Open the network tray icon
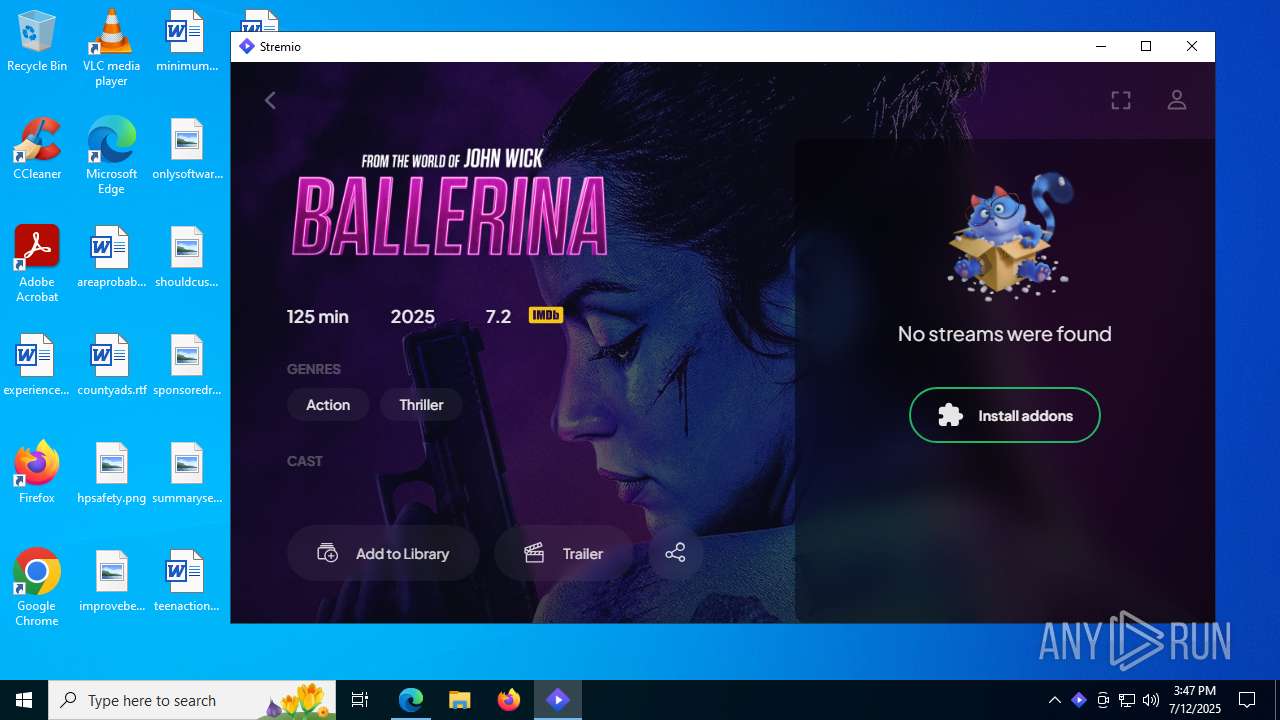 [1127, 700]
